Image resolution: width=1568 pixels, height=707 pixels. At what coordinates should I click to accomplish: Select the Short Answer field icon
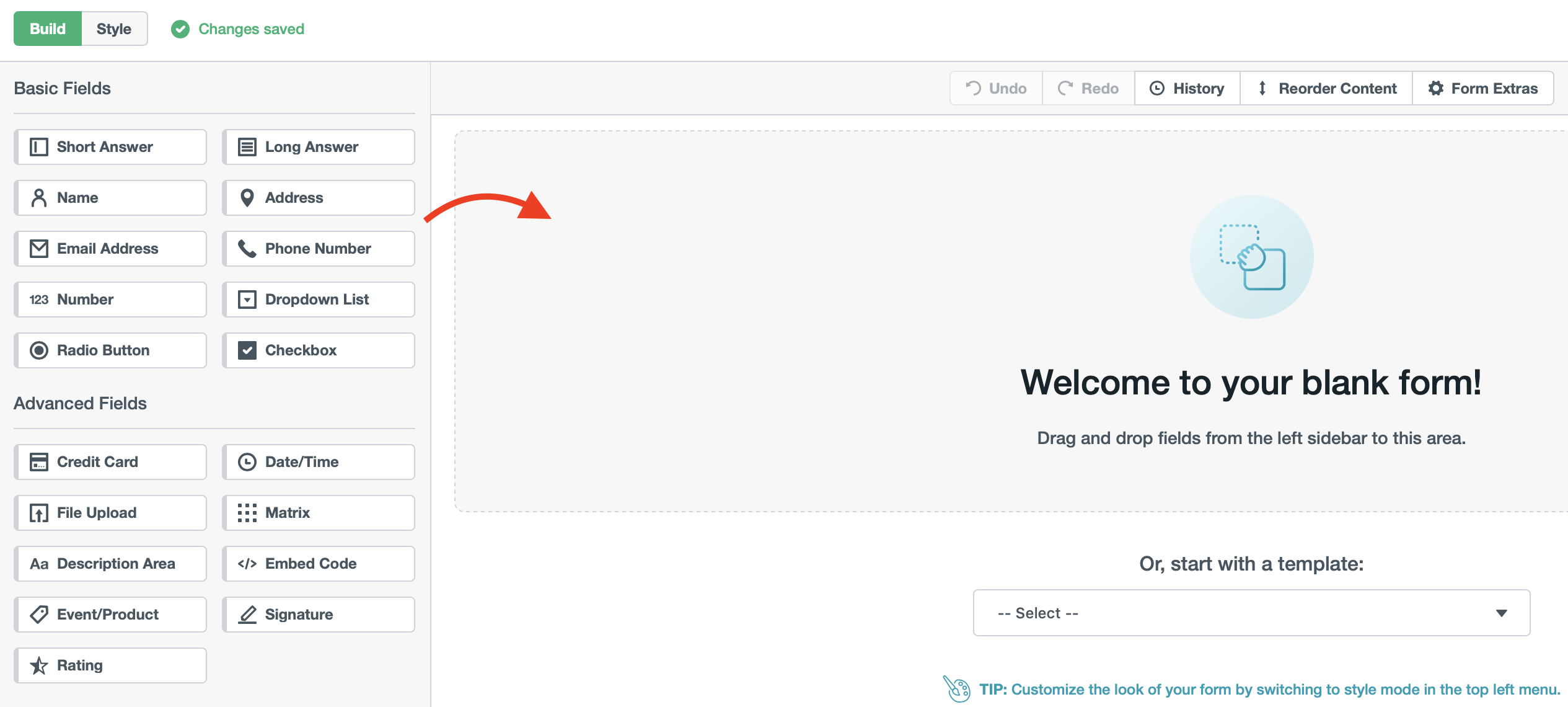coord(38,146)
